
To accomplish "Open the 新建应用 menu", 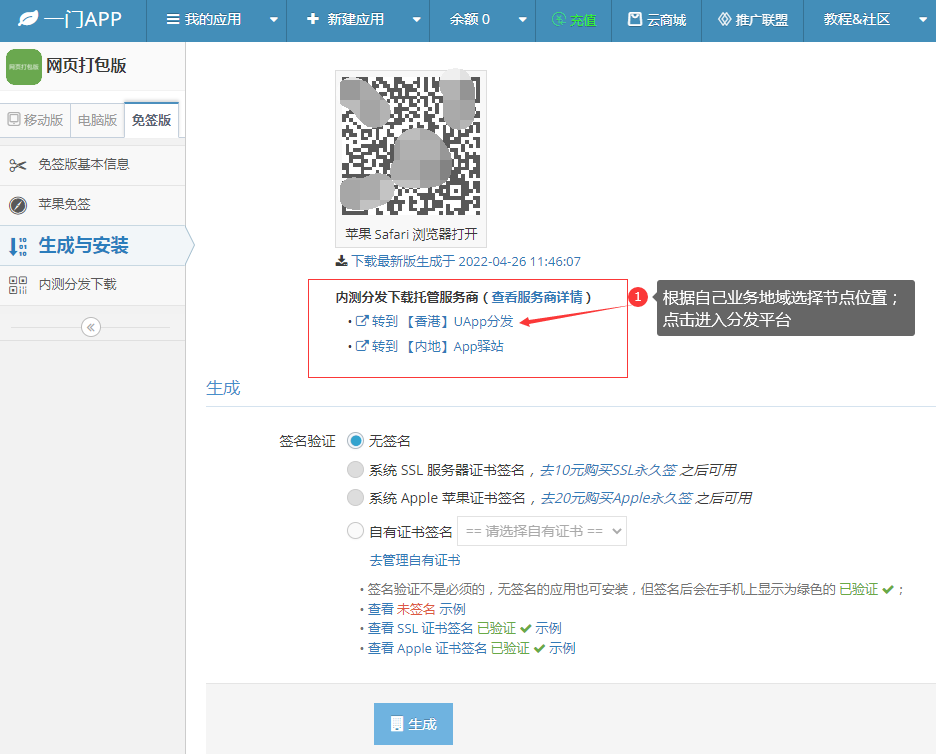I will pos(345,20).
